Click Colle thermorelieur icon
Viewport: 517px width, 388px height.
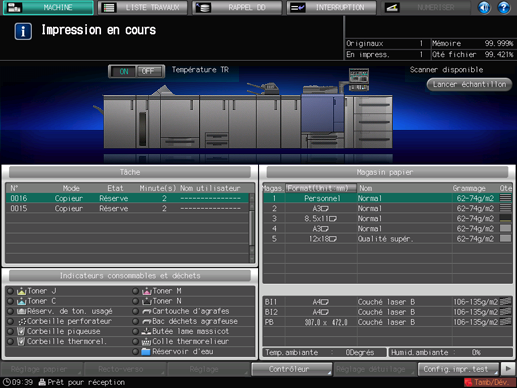(147, 342)
